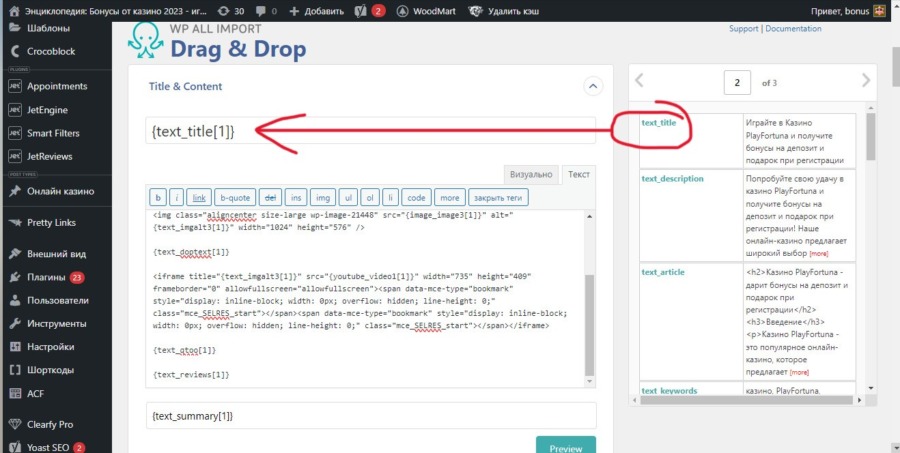Click the code quicktag button
900x453 pixels.
[x=416, y=198]
